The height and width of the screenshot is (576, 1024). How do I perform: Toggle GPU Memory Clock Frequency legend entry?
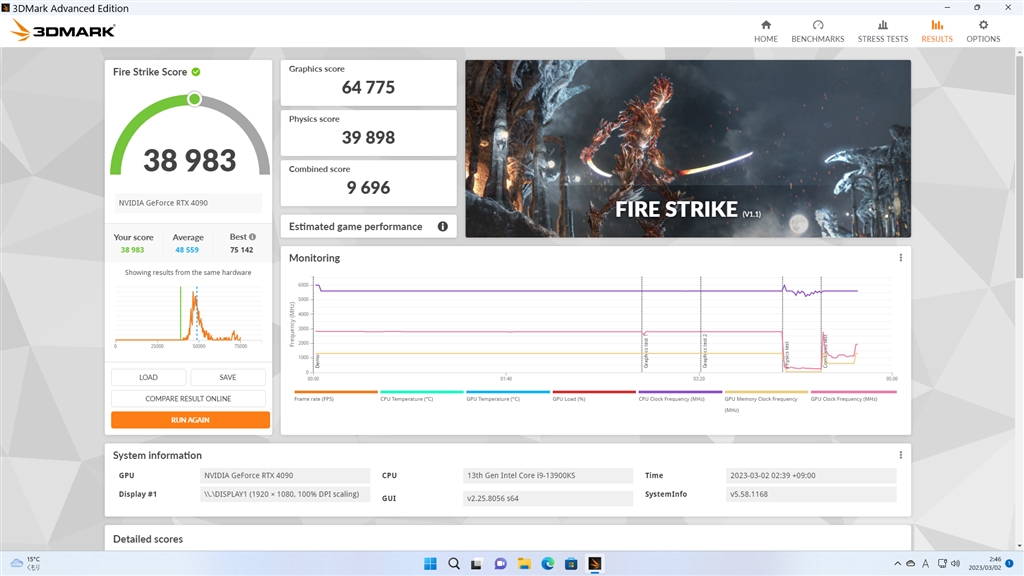[x=766, y=401]
